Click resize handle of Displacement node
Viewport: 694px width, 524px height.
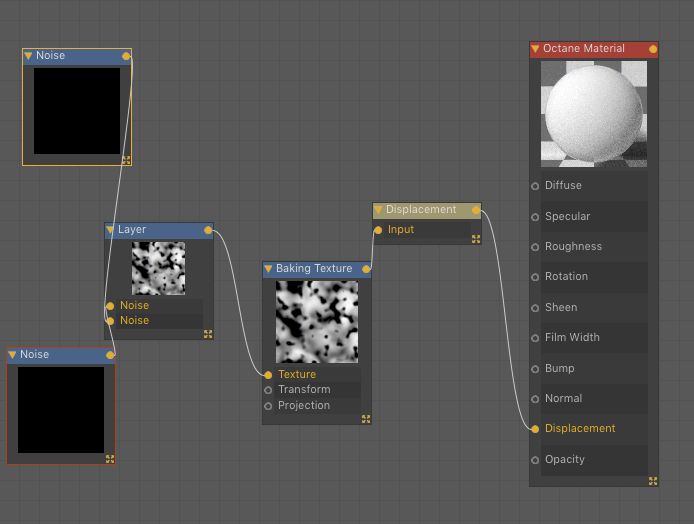(x=476, y=239)
